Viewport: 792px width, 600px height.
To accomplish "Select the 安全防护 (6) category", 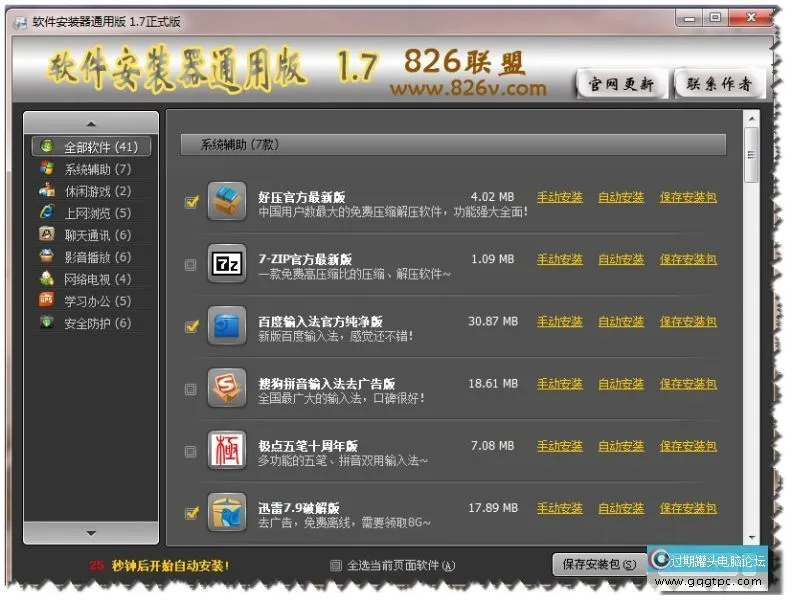I will coord(91,323).
